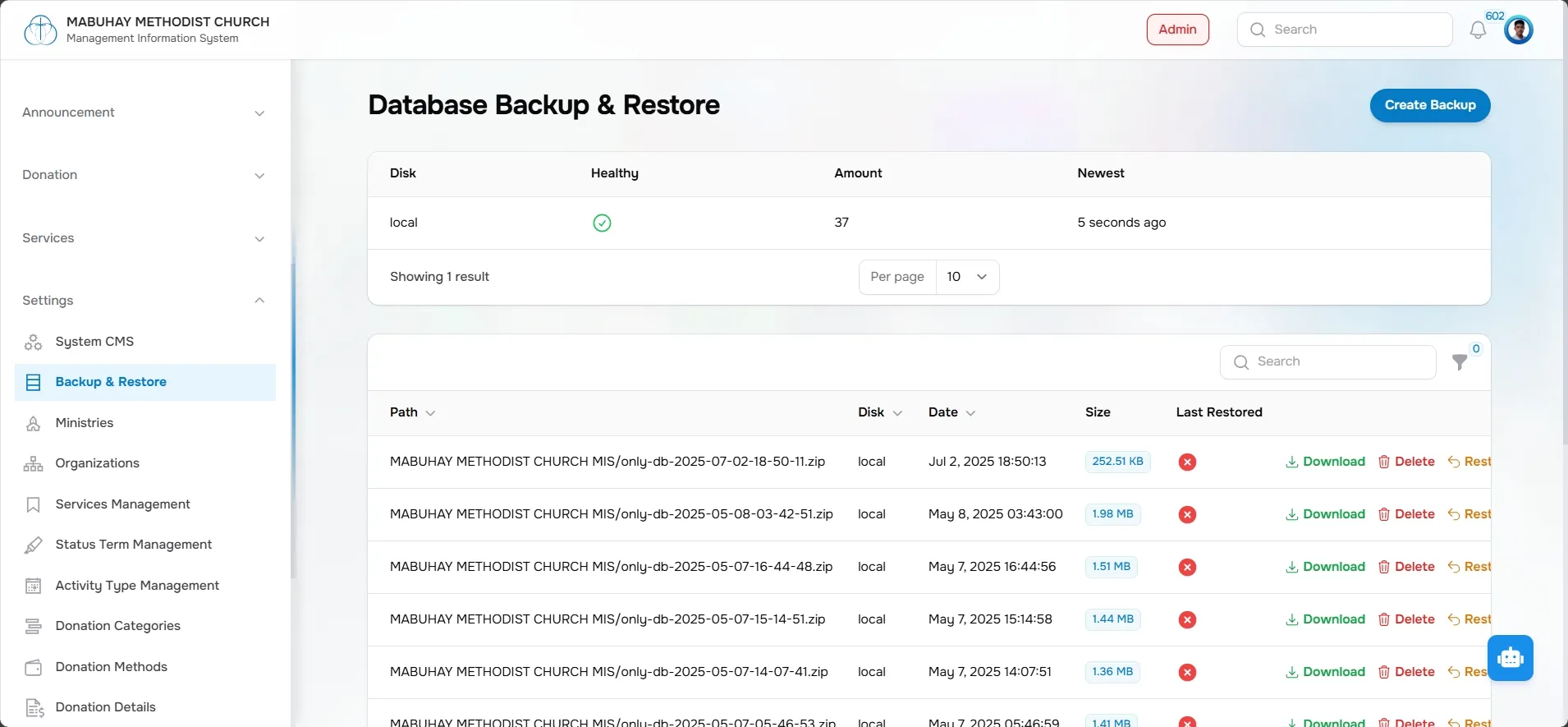The width and height of the screenshot is (1568, 727).
Task: Collapse the Settings sidebar section
Action: click(x=144, y=301)
